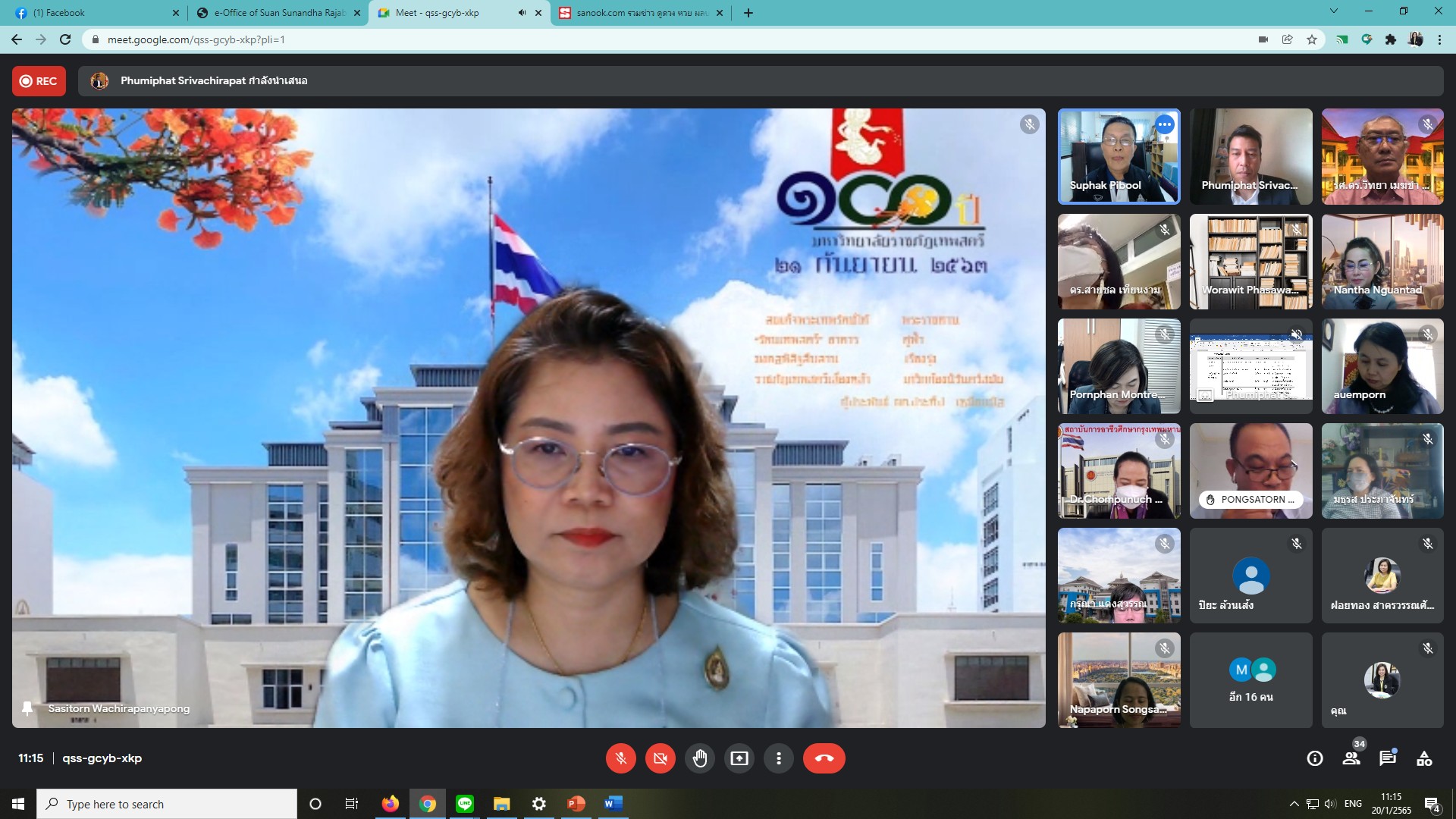Image resolution: width=1456 pixels, height=819 pixels.
Task: Raise hand in the meeting
Action: click(x=699, y=758)
